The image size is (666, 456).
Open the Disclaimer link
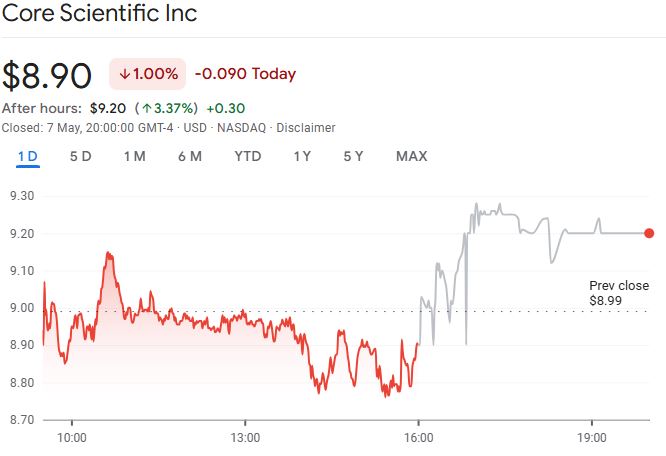coord(306,128)
